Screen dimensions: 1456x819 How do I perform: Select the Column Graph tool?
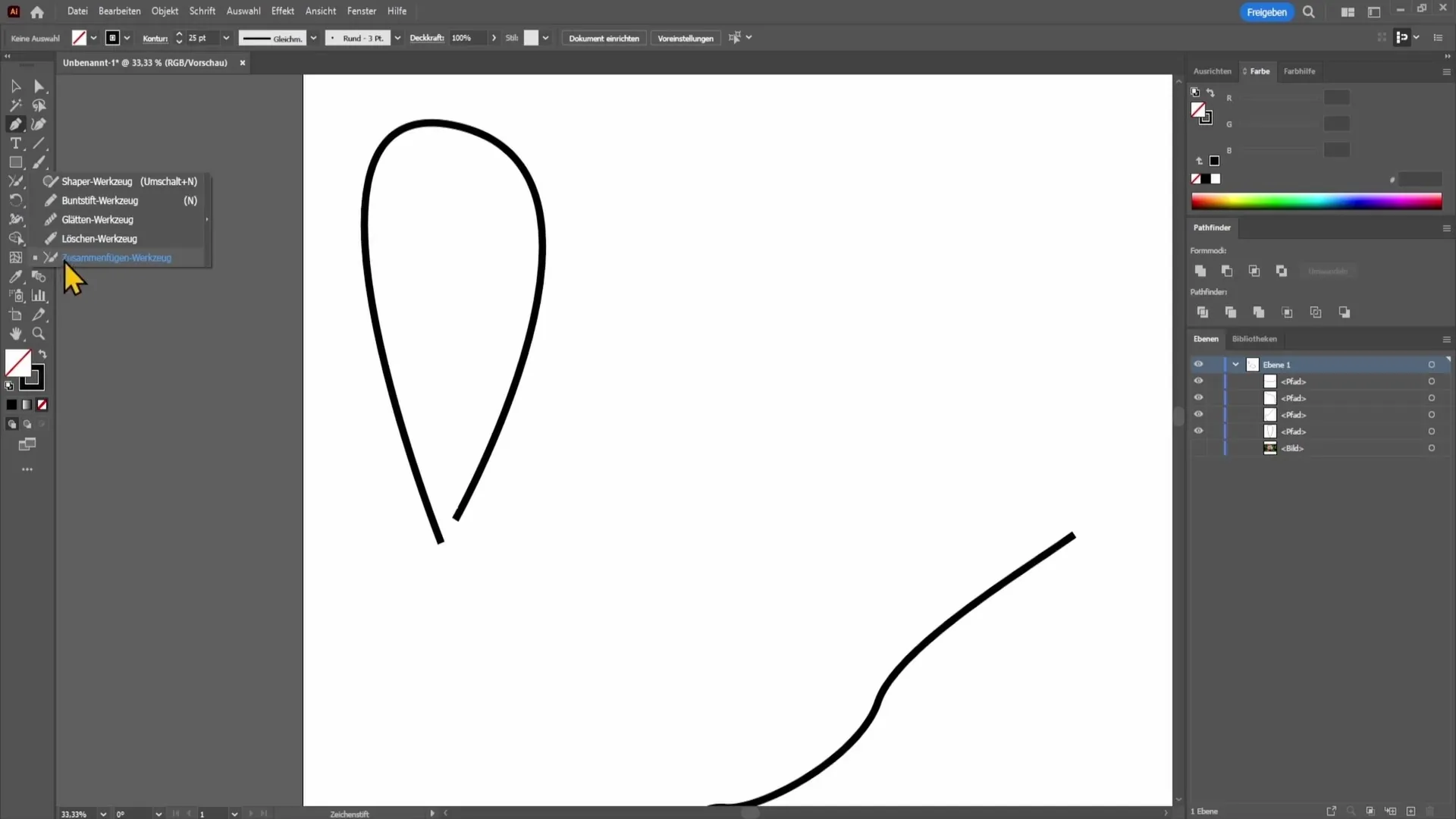tap(39, 296)
